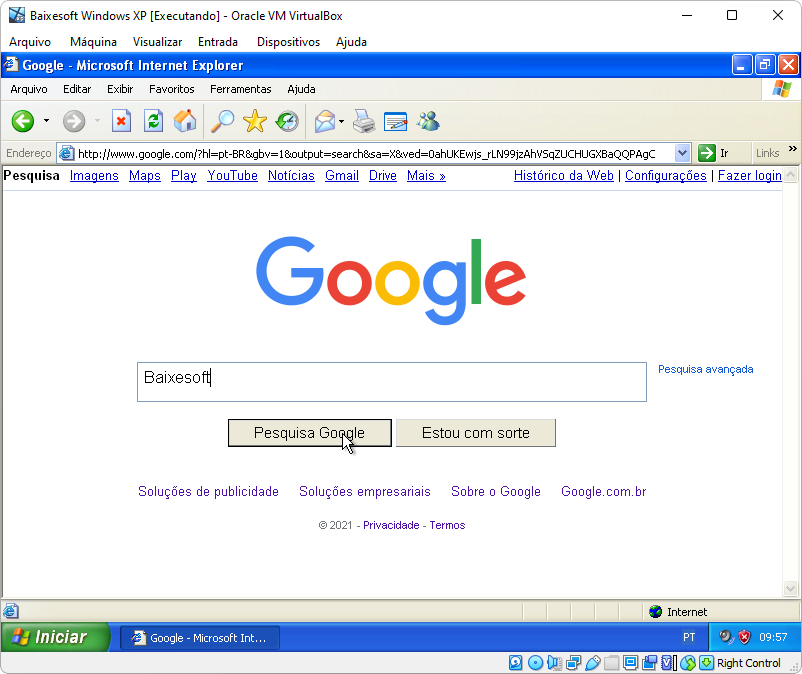Go to the Home page icon
The height and width of the screenshot is (674, 802).
click(x=185, y=122)
